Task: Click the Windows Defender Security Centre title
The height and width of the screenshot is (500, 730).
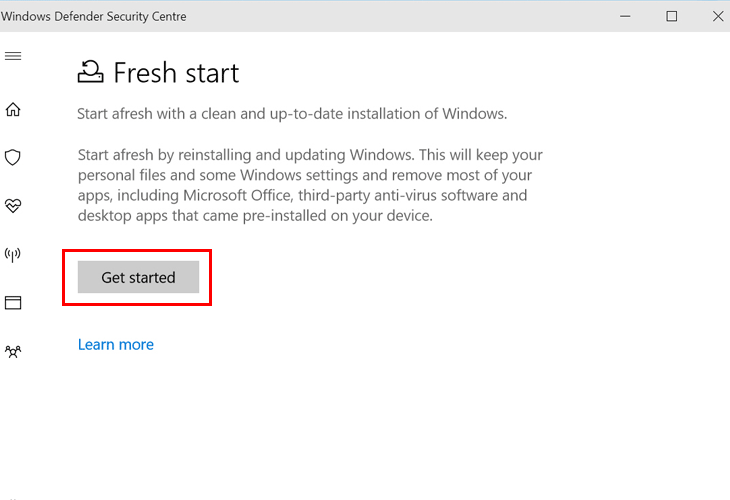Action: click(94, 16)
